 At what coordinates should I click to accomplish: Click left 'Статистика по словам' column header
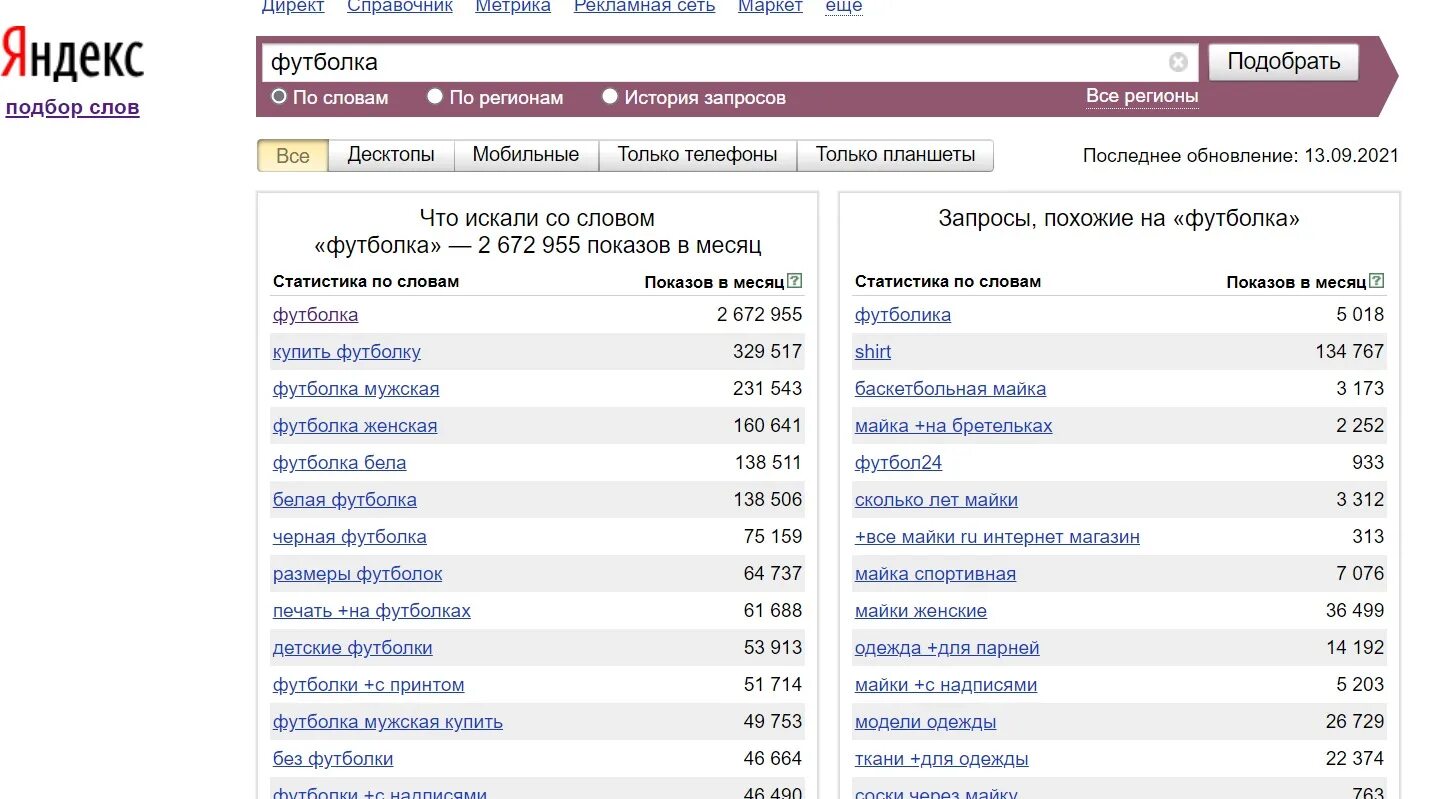pos(366,282)
